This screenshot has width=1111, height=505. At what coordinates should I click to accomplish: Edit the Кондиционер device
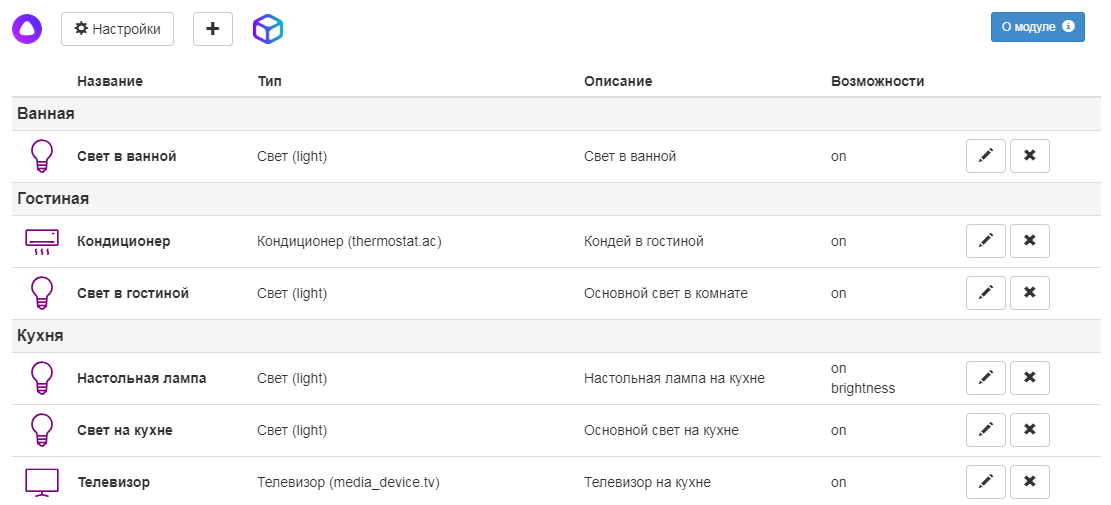click(x=985, y=241)
